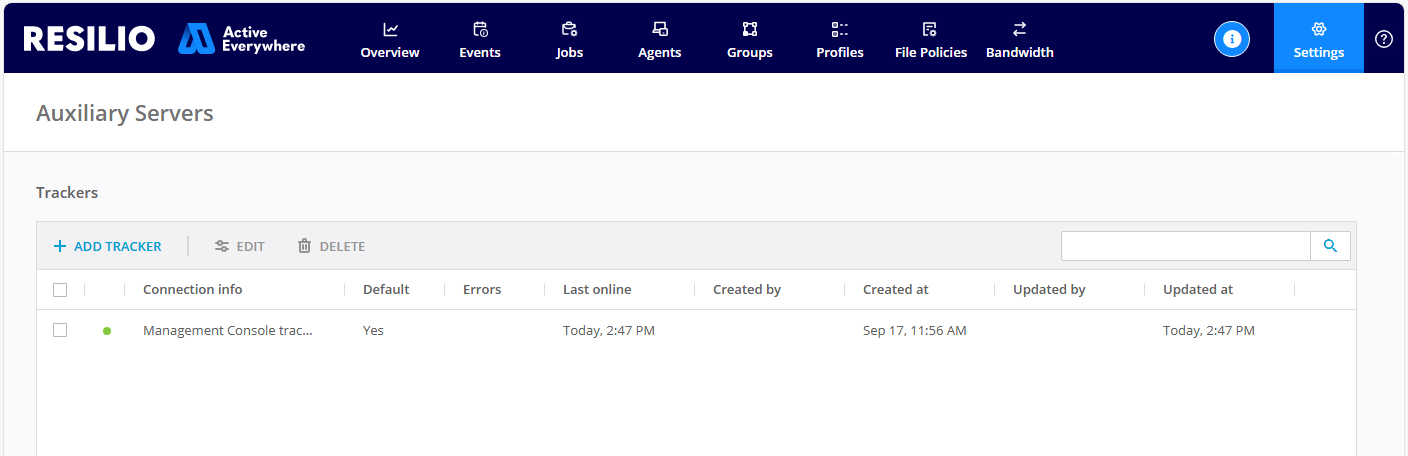The width and height of the screenshot is (1408, 456).
Task: Open the Jobs page
Action: tap(569, 40)
